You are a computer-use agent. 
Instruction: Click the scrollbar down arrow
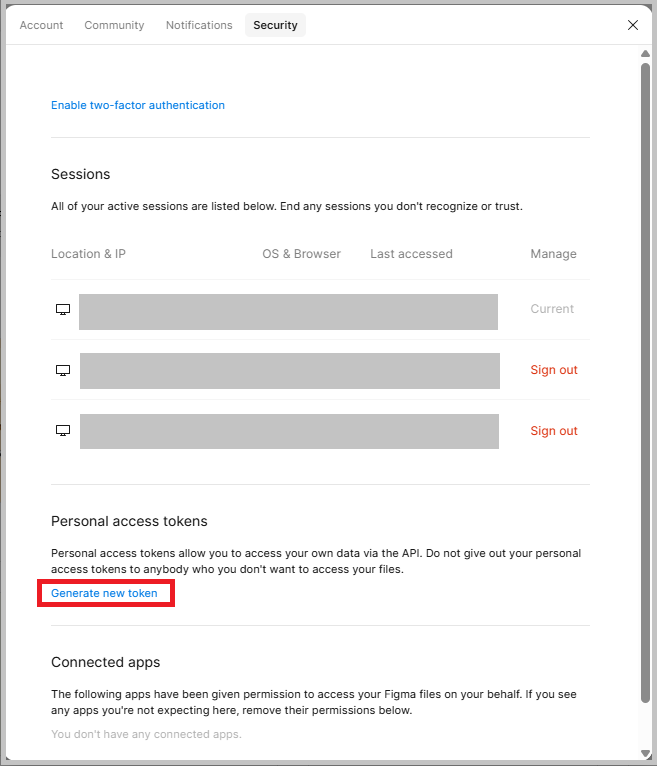[x=645, y=754]
